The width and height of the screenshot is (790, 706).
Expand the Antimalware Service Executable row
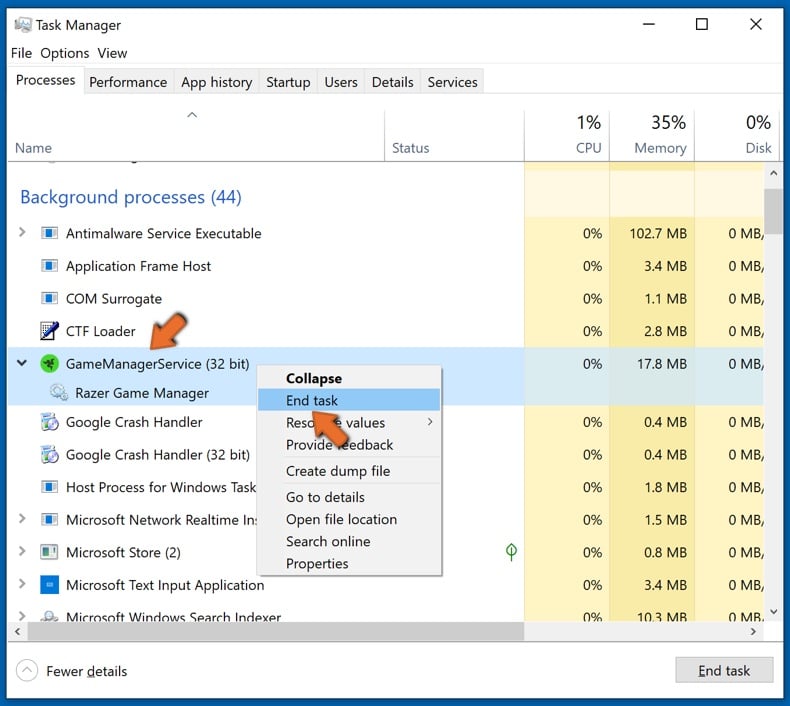[22, 232]
